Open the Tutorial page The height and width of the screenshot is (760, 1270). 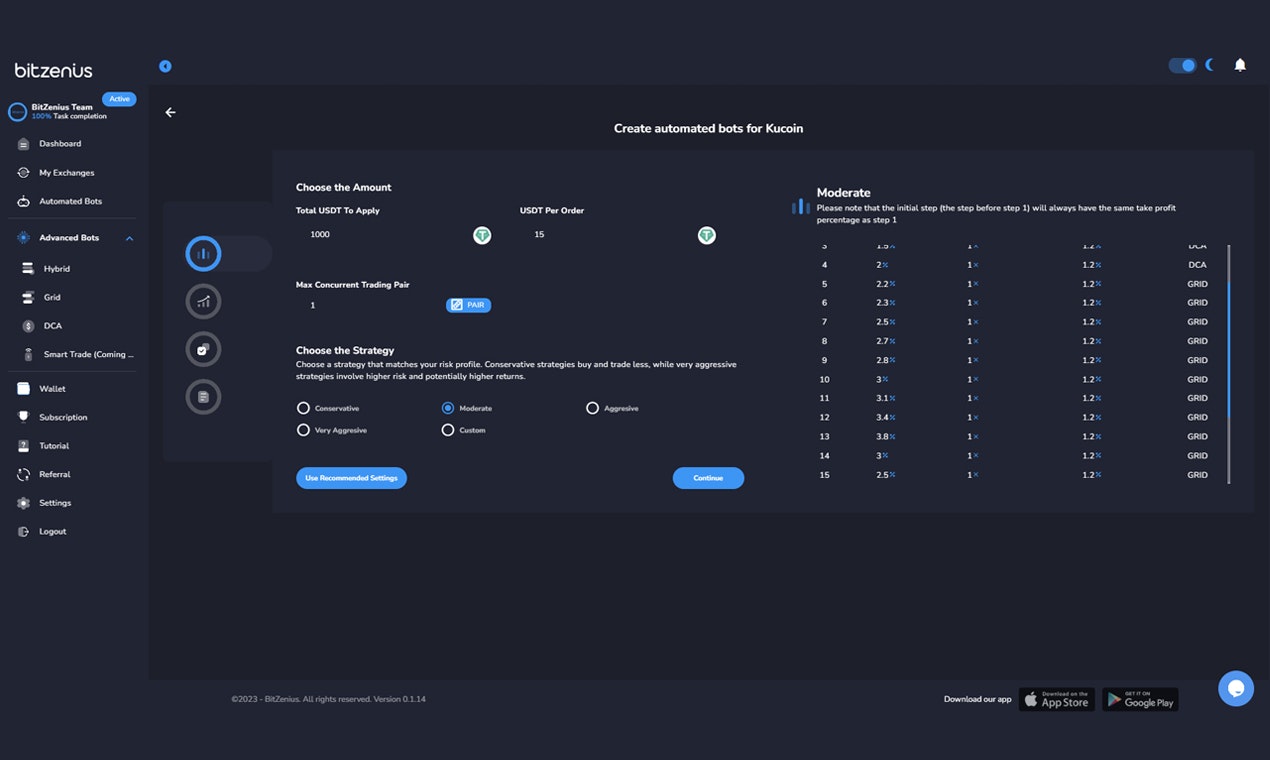pos(54,446)
